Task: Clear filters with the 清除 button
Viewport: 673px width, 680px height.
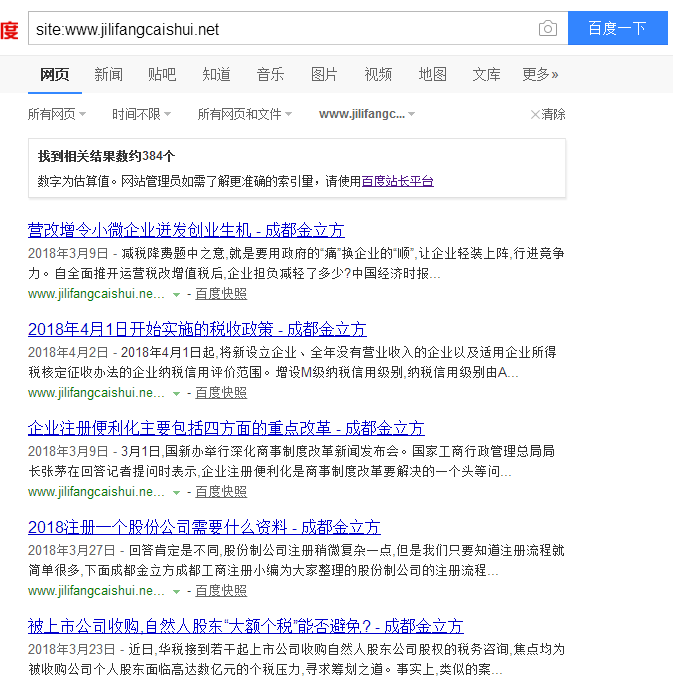Action: coord(548,114)
